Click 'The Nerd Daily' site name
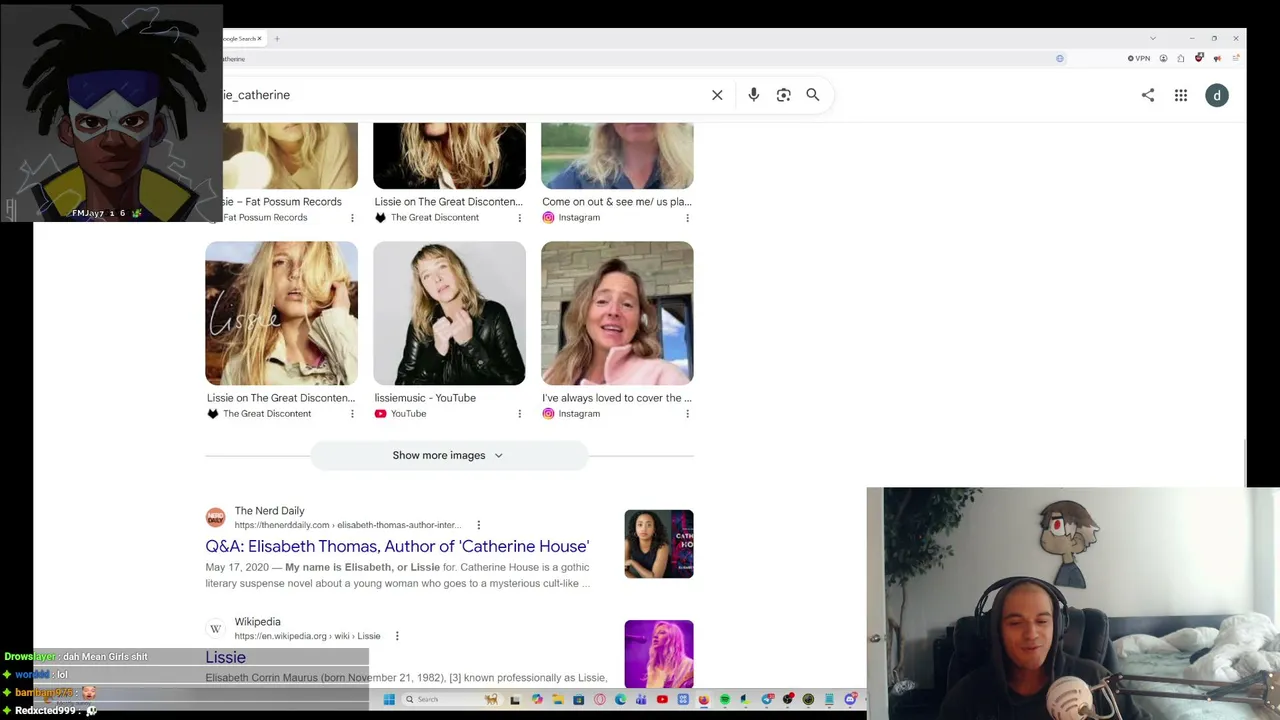The image size is (1280, 720). [x=270, y=511]
